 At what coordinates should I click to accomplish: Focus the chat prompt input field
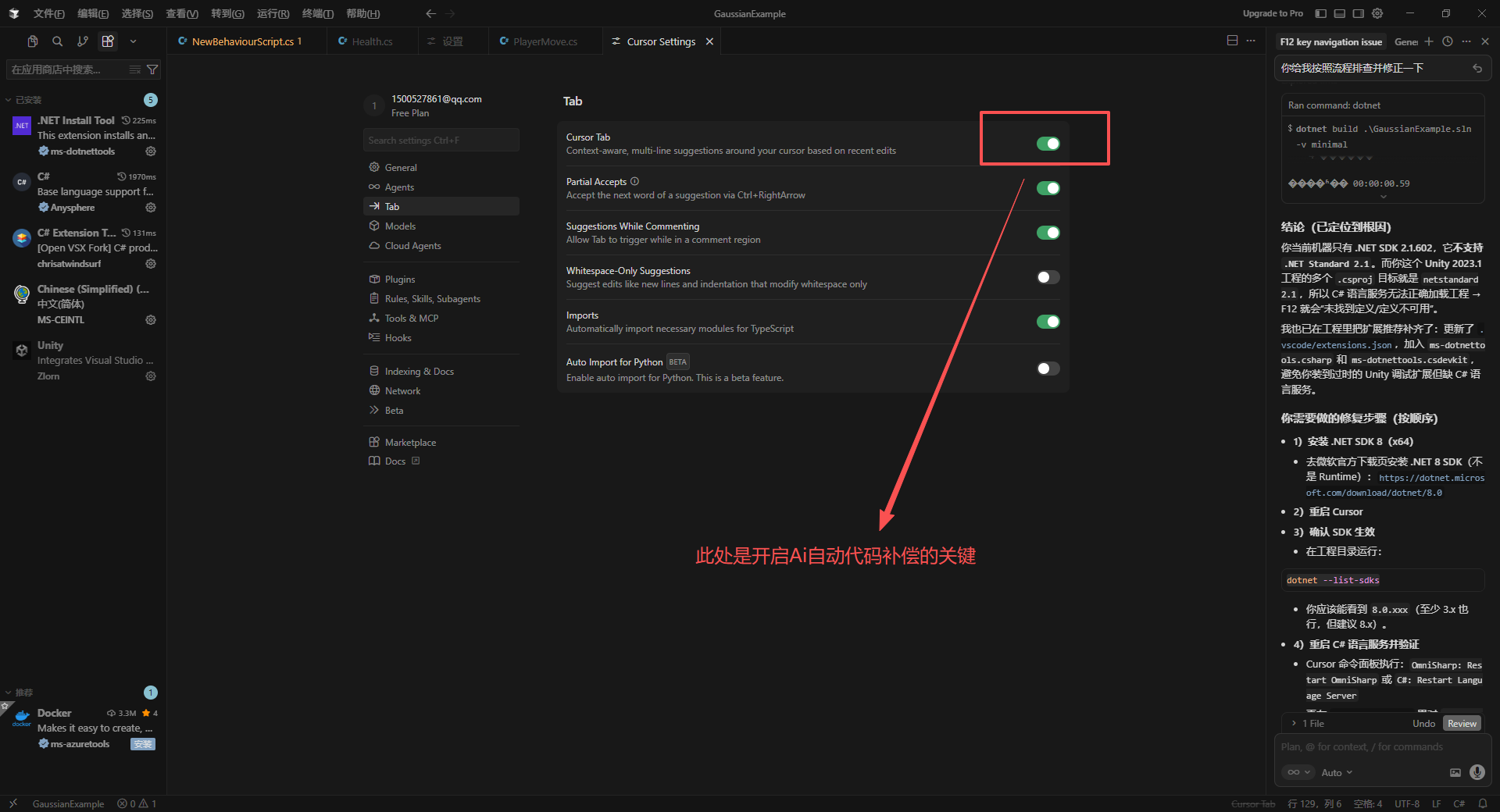(x=1382, y=747)
